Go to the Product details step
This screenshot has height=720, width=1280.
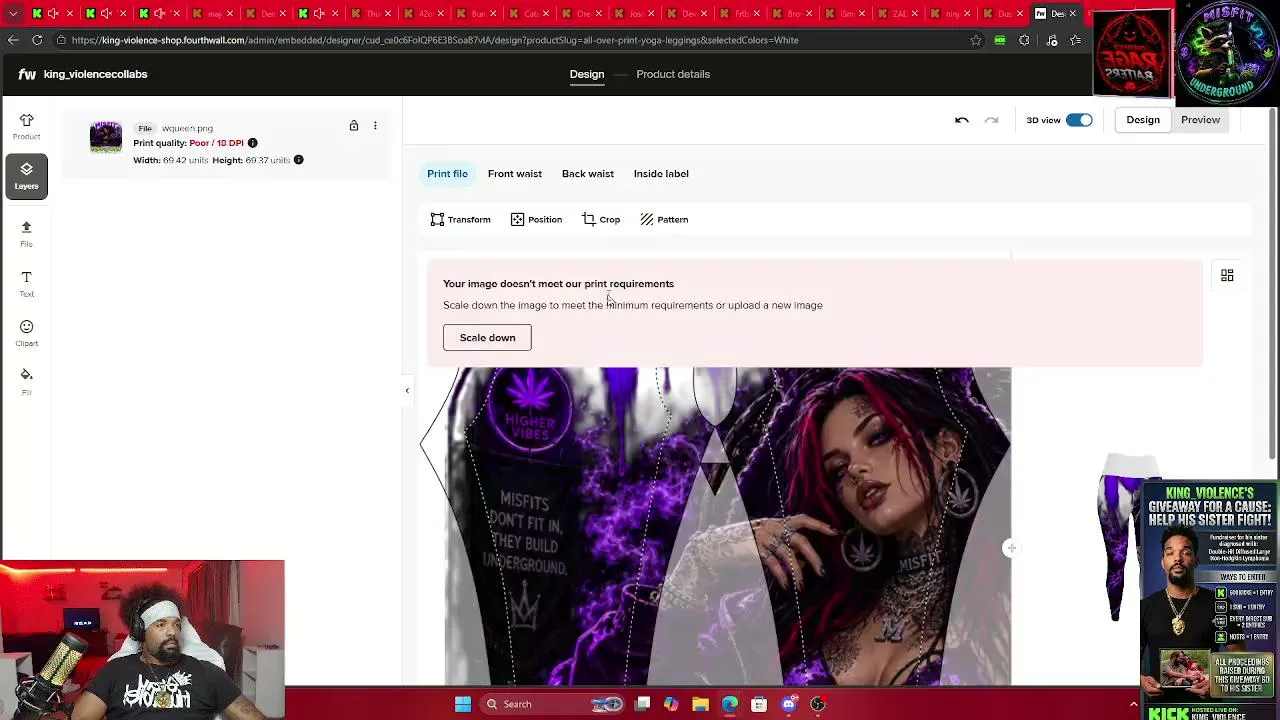point(673,74)
